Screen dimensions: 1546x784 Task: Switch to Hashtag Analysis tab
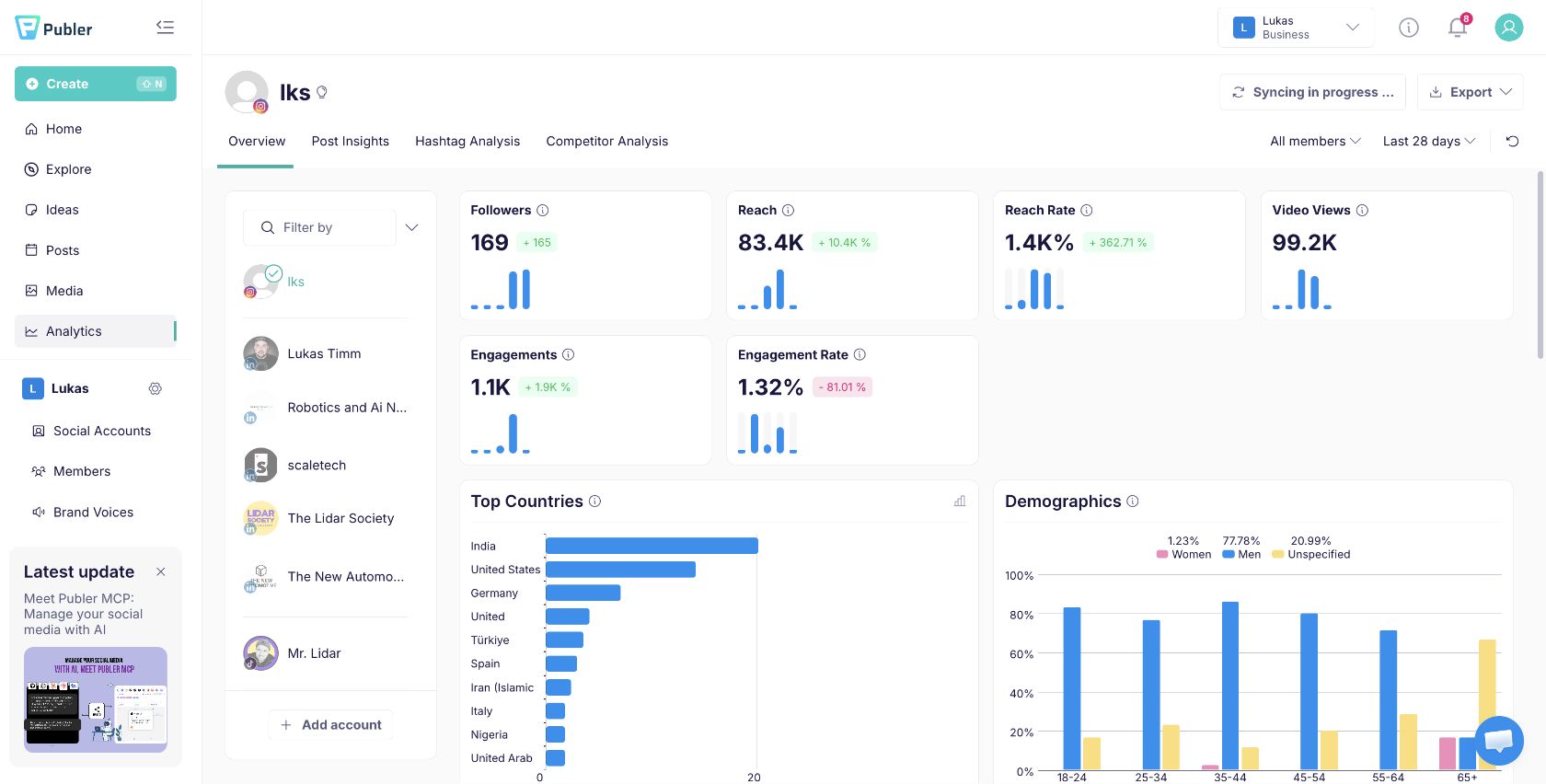pyautogui.click(x=467, y=141)
